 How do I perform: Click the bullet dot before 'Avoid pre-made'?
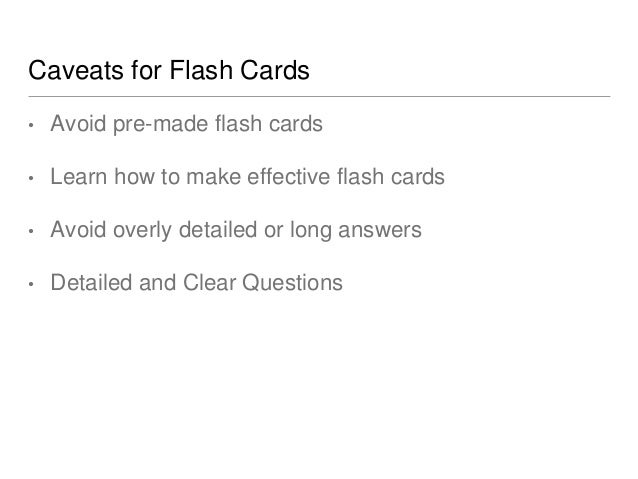click(31, 125)
